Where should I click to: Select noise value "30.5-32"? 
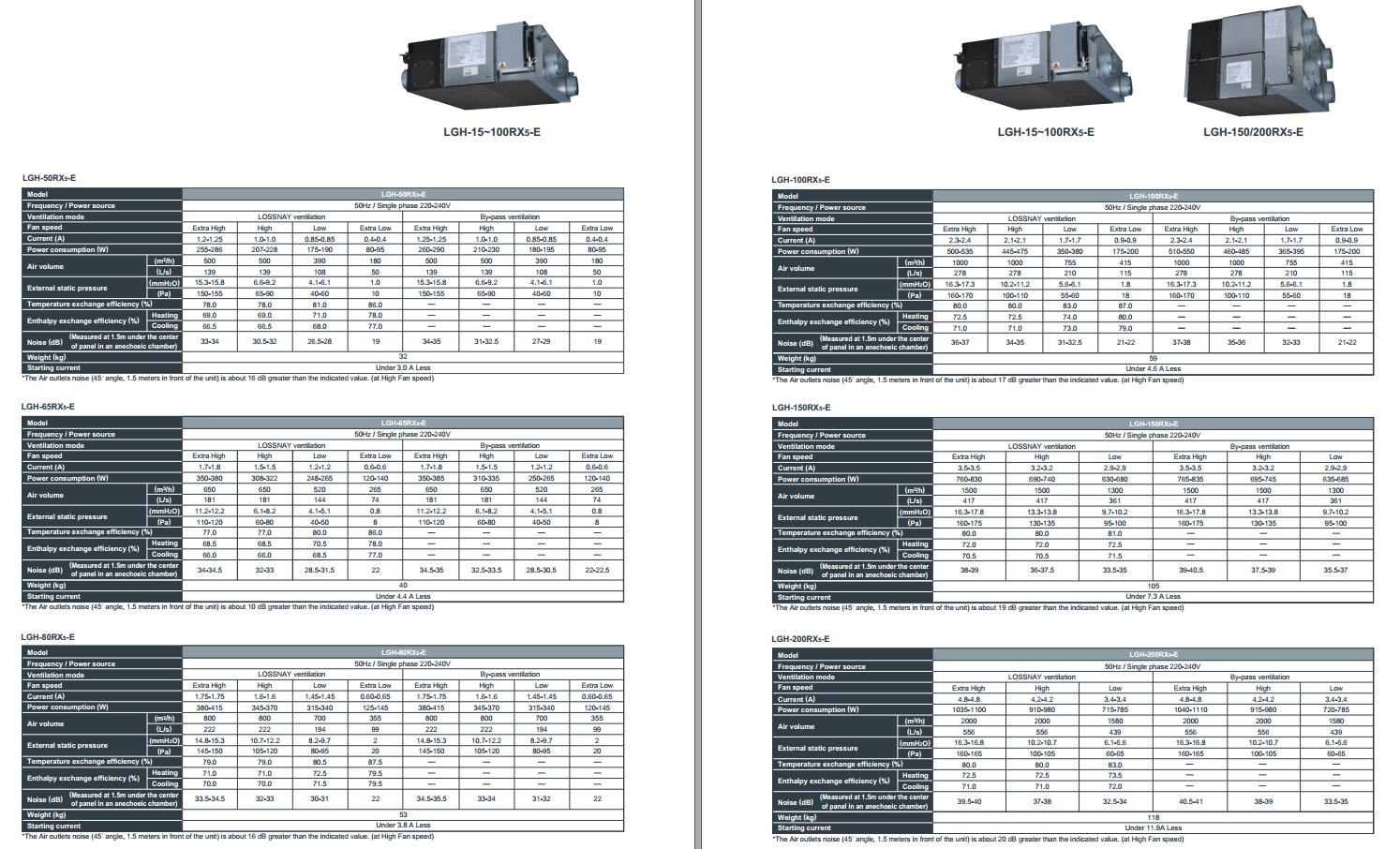pos(264,342)
